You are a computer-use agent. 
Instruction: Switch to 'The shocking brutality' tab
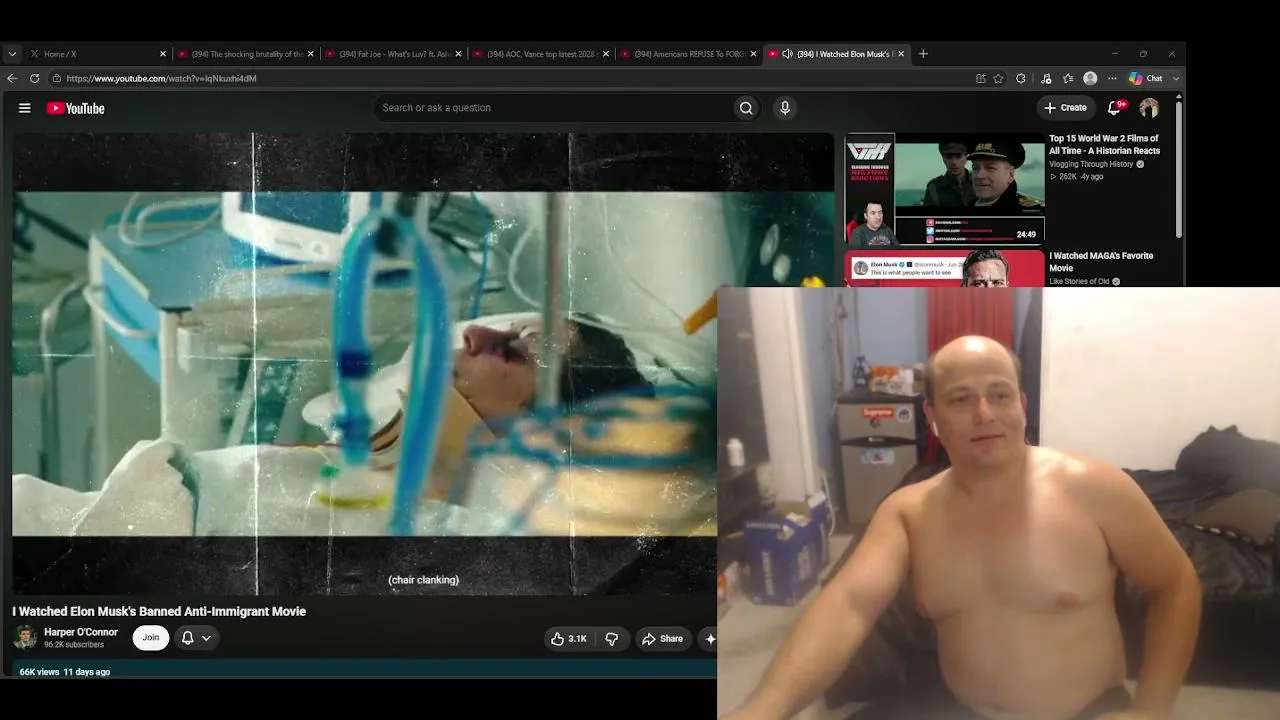(245, 54)
